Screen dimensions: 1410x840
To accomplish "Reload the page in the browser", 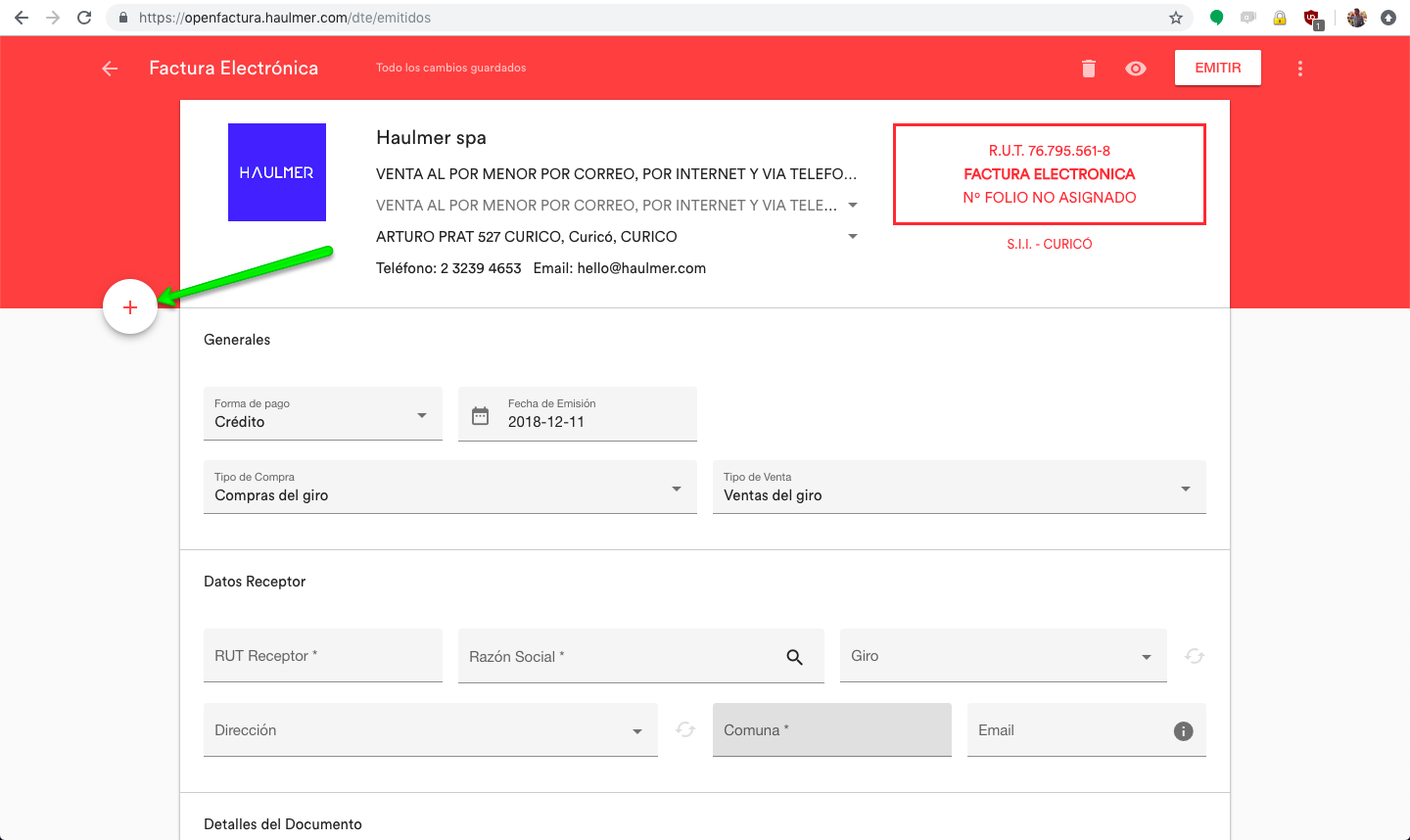I will click(84, 18).
